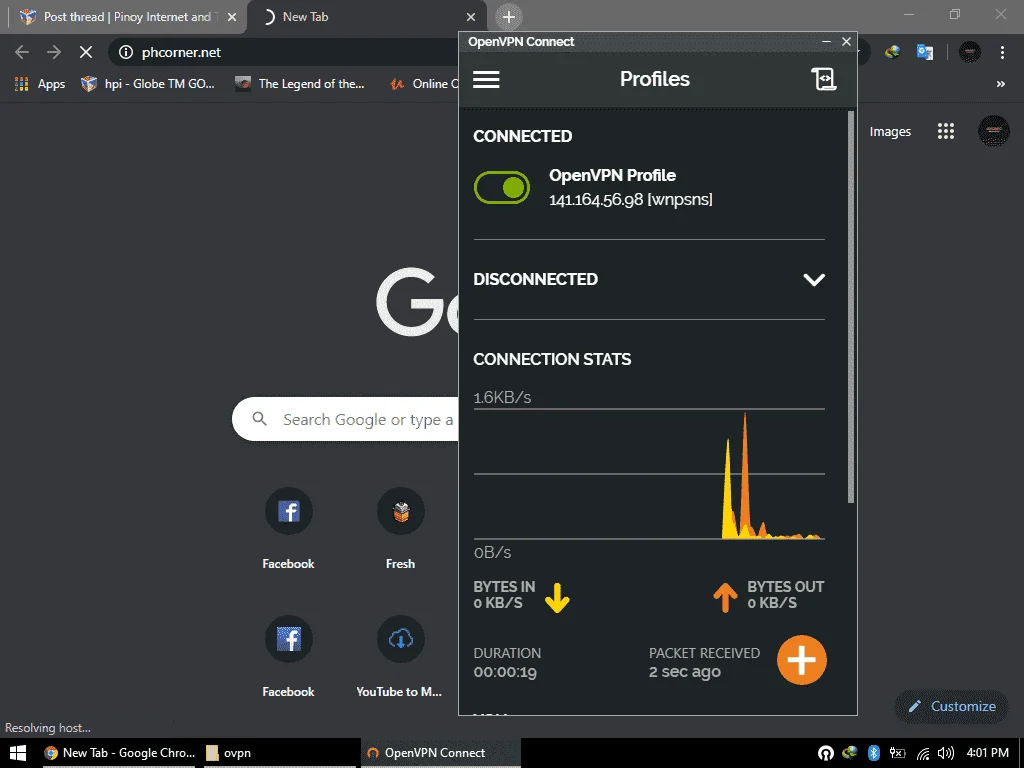This screenshot has height=768, width=1024.
Task: Open the Fresh shortcut tile
Action: pos(400,529)
